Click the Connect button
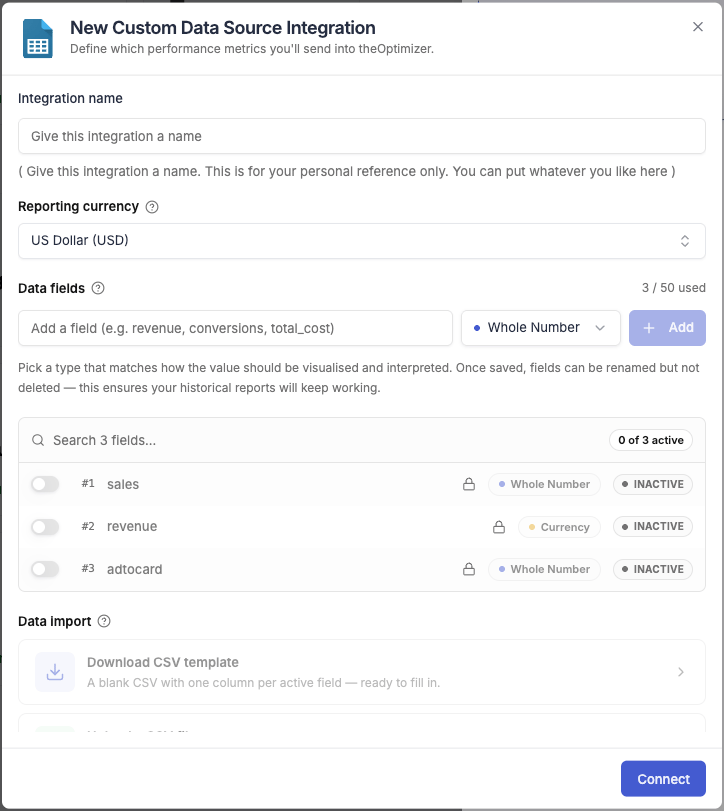 tap(663, 778)
